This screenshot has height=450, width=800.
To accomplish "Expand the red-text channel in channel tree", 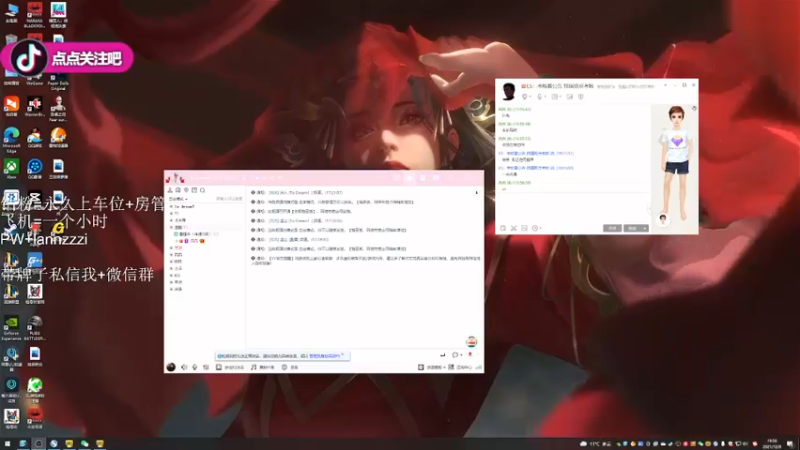I will click(171, 247).
